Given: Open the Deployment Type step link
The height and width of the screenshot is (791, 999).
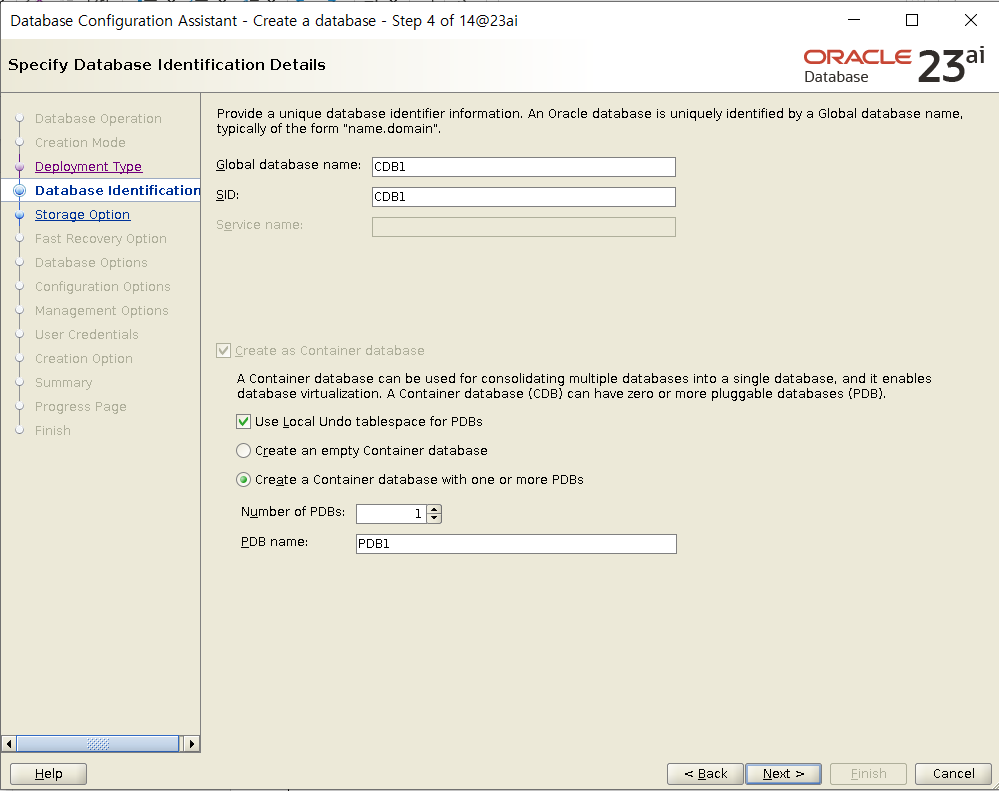Looking at the screenshot, I should (89, 166).
